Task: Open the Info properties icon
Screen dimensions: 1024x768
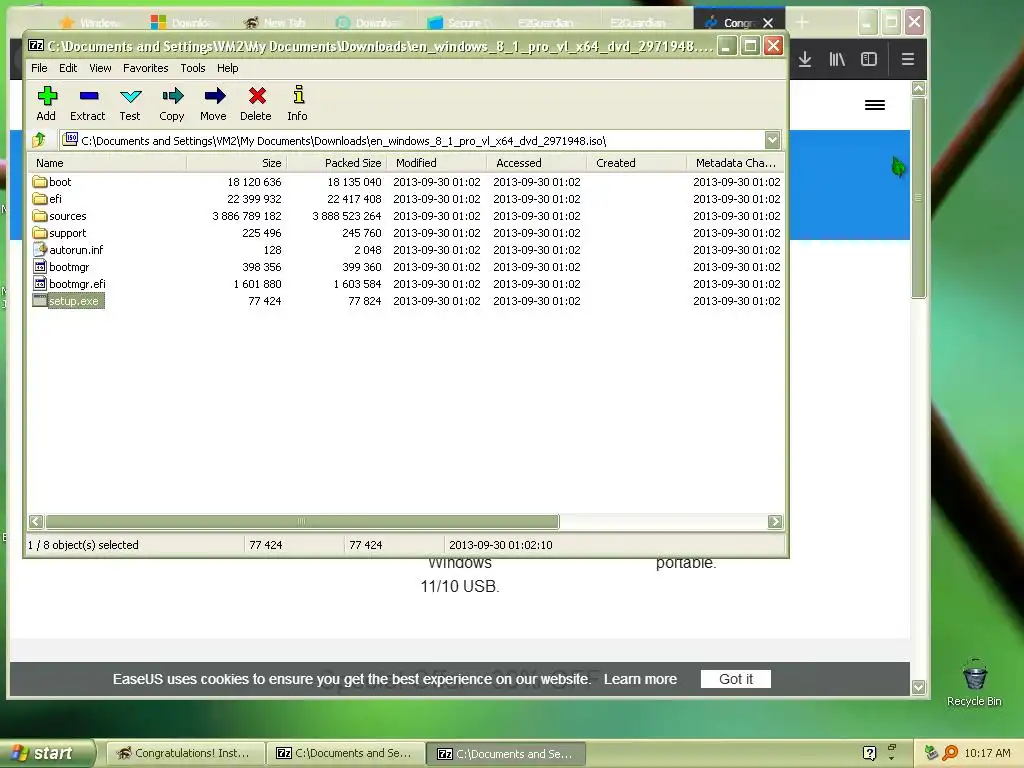Action: click(297, 103)
